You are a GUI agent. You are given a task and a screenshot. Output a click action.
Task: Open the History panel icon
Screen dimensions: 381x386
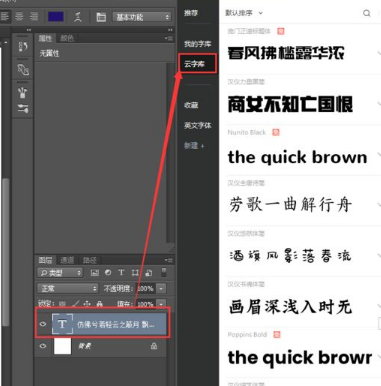point(23,46)
